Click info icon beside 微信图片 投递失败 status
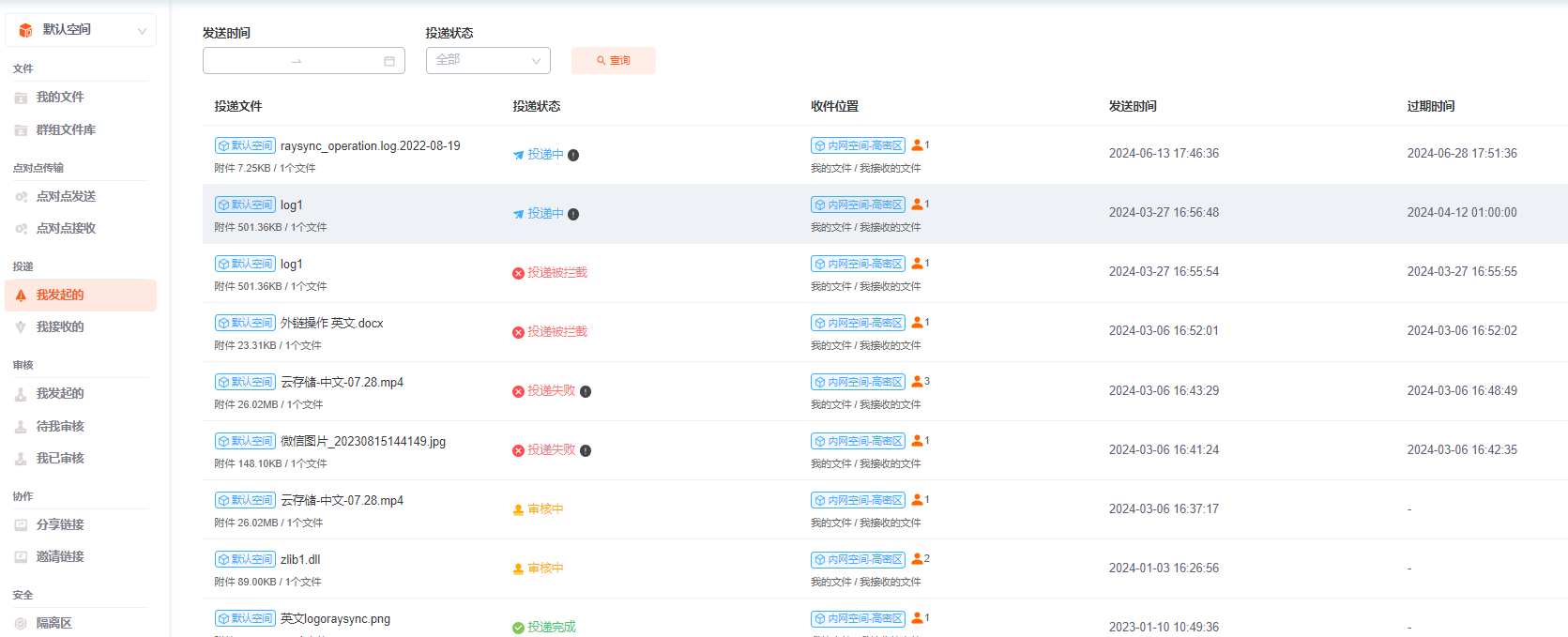The width and height of the screenshot is (1568, 637). (586, 451)
